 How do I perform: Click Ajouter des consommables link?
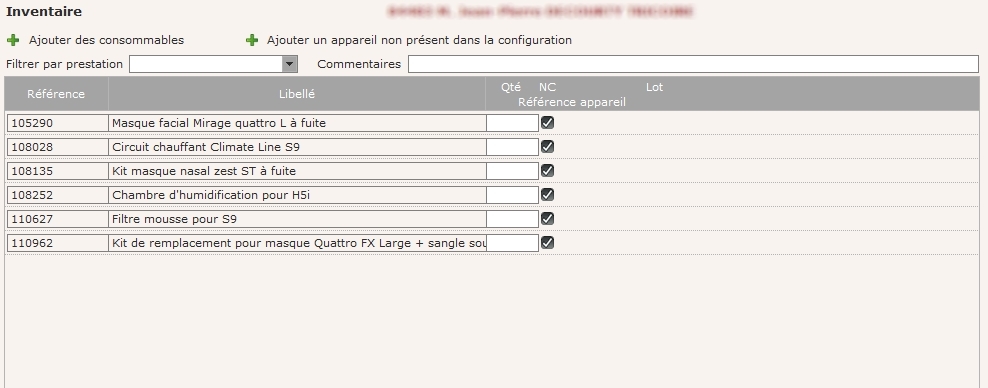pyautogui.click(x=106, y=40)
